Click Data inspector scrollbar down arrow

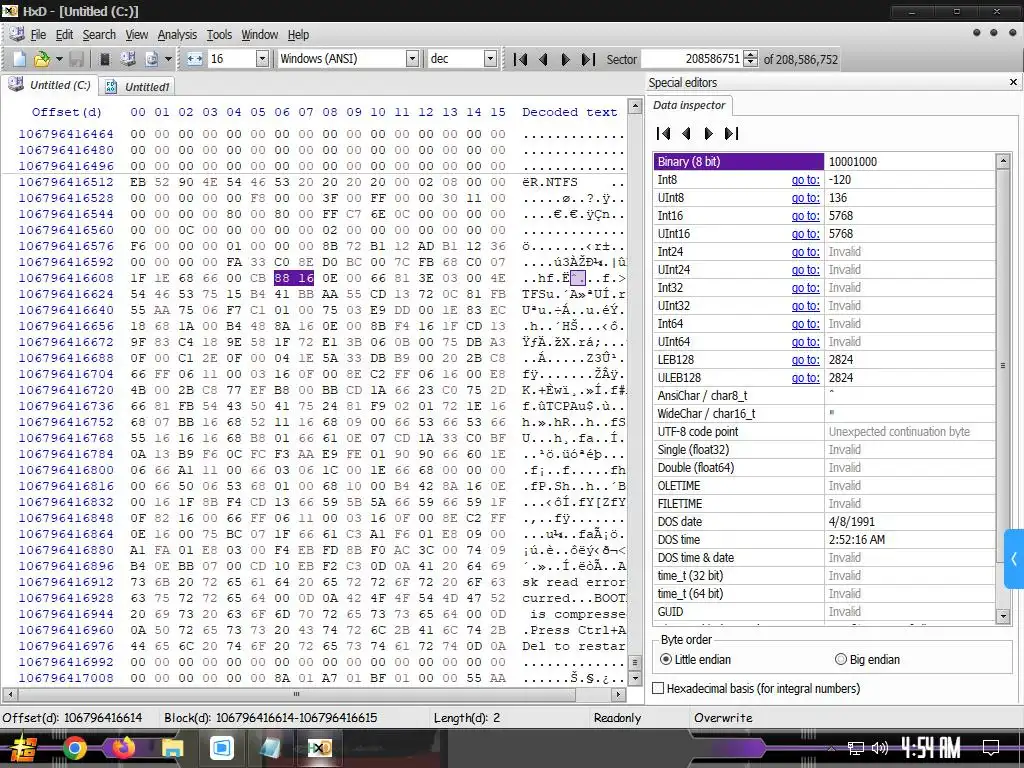(1004, 616)
